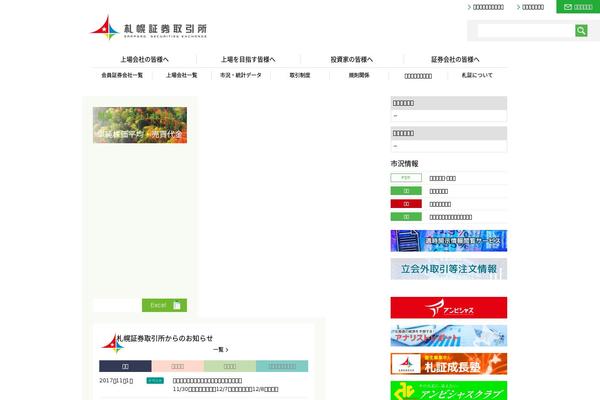Select the dark navy news tab
The image size is (600, 400).
(x=125, y=366)
